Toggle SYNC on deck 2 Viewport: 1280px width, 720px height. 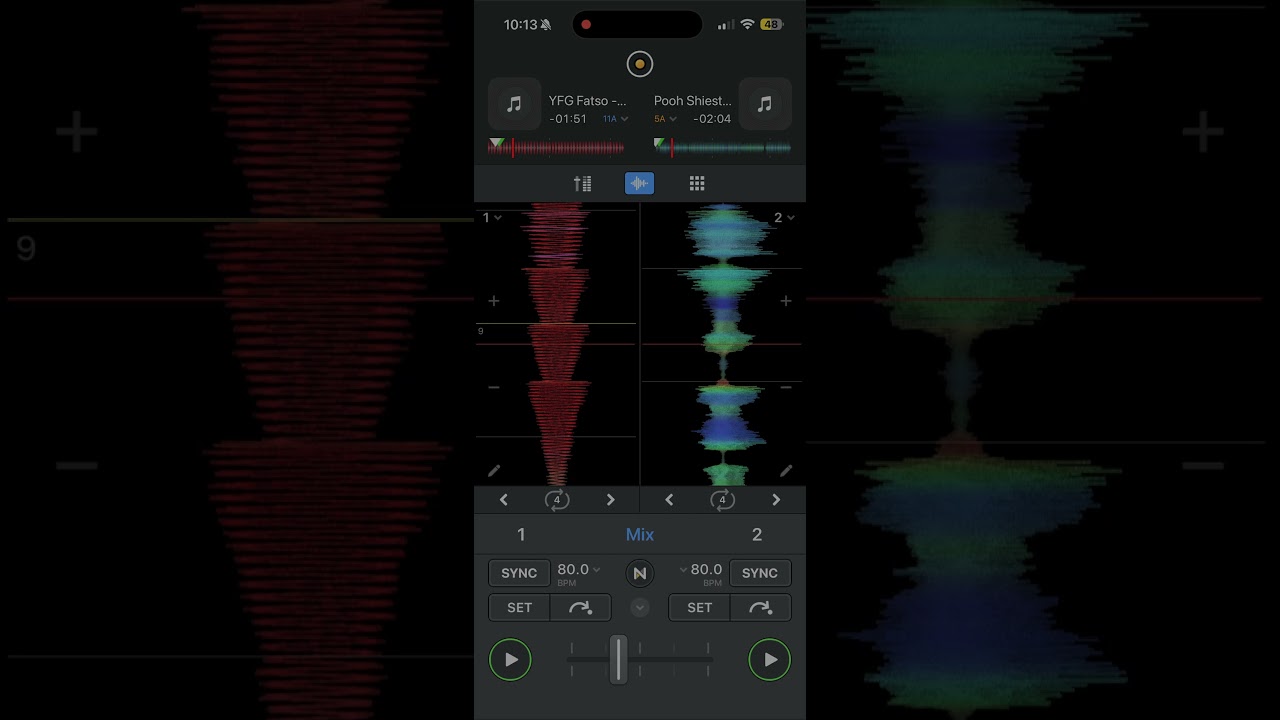(x=760, y=573)
